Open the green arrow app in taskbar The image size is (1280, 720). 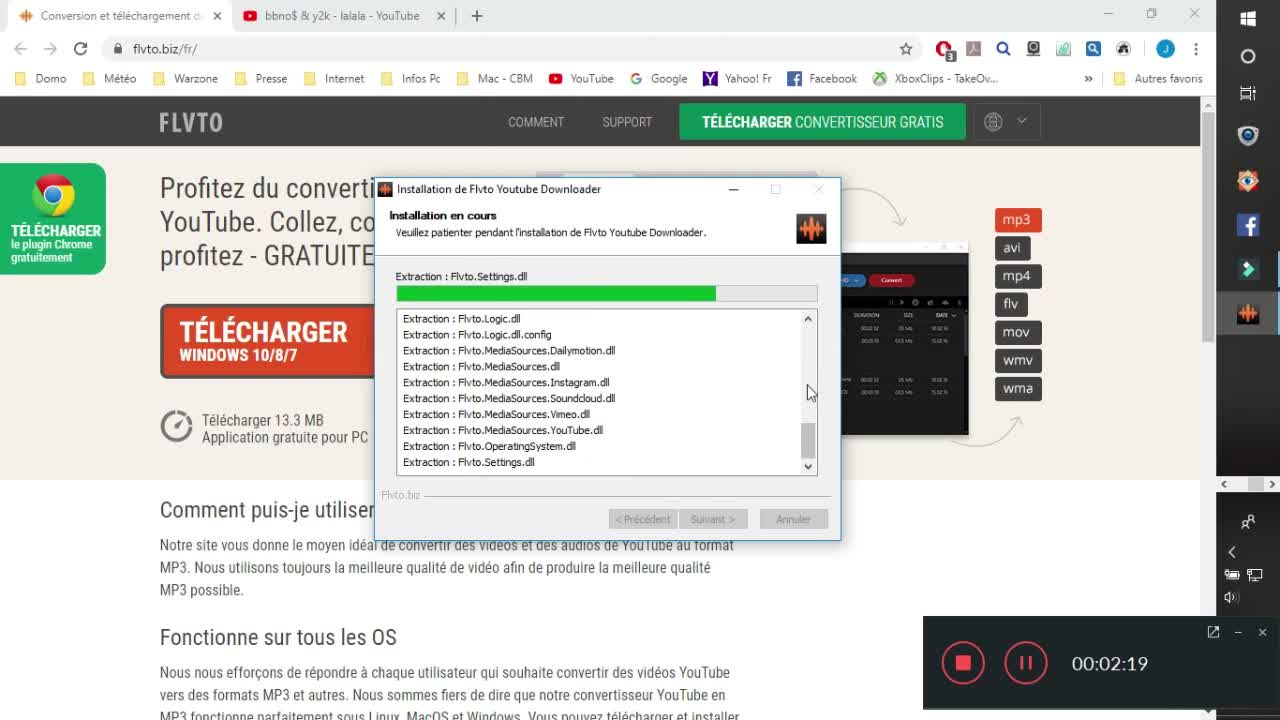click(1248, 269)
